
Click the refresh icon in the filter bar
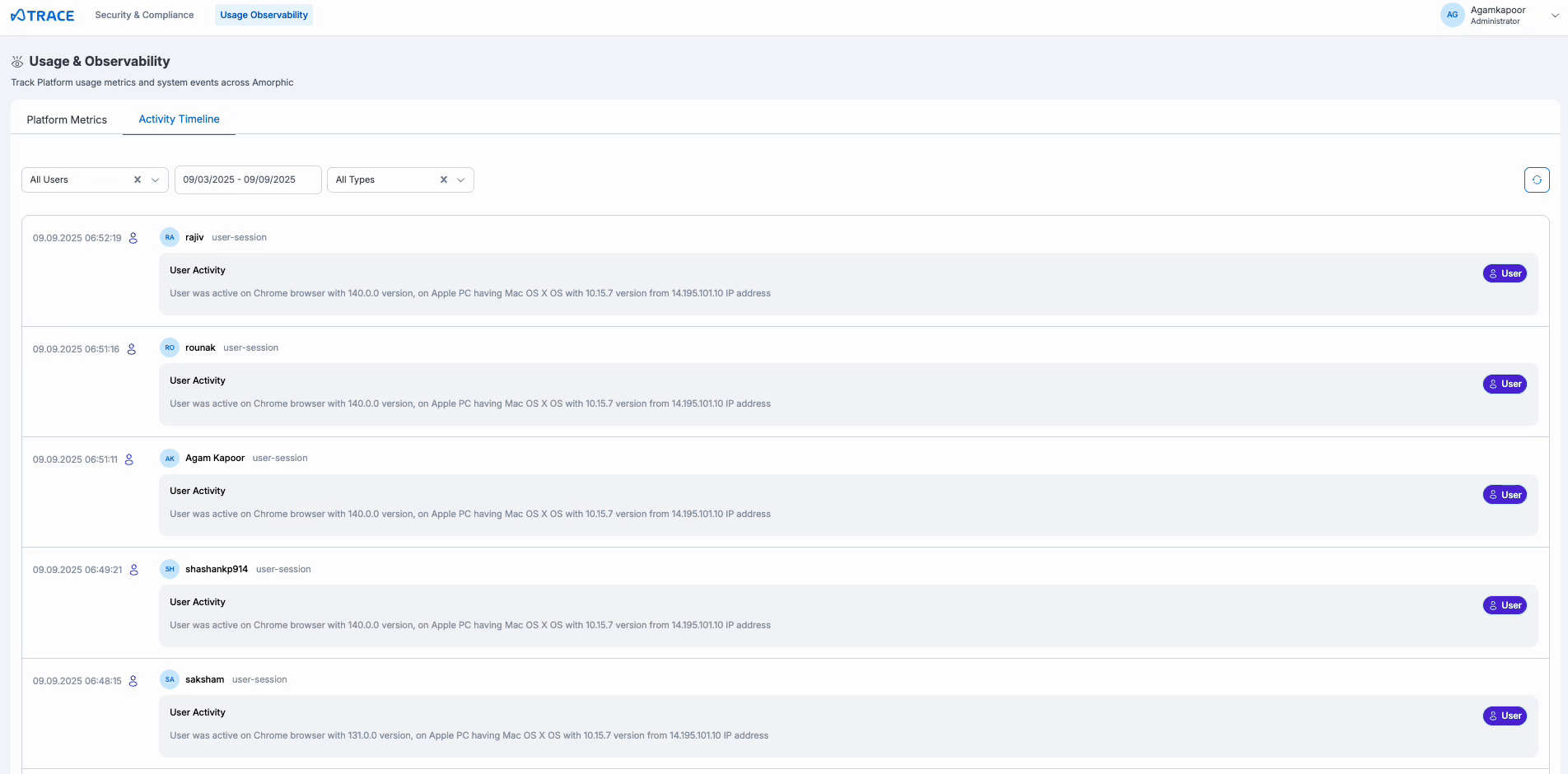tap(1537, 180)
